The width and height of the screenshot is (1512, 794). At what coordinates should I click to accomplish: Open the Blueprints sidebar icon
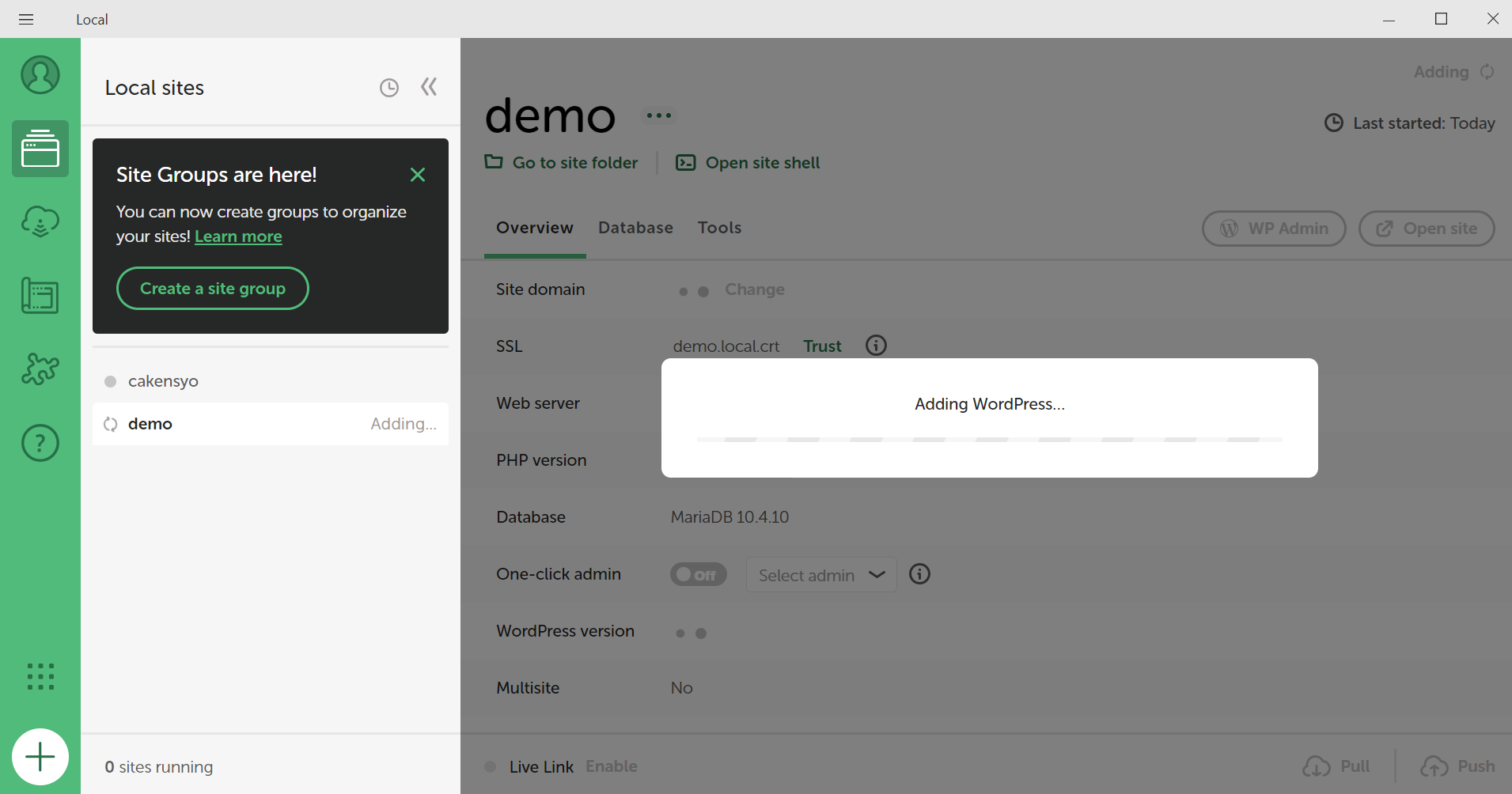pyautogui.click(x=40, y=295)
